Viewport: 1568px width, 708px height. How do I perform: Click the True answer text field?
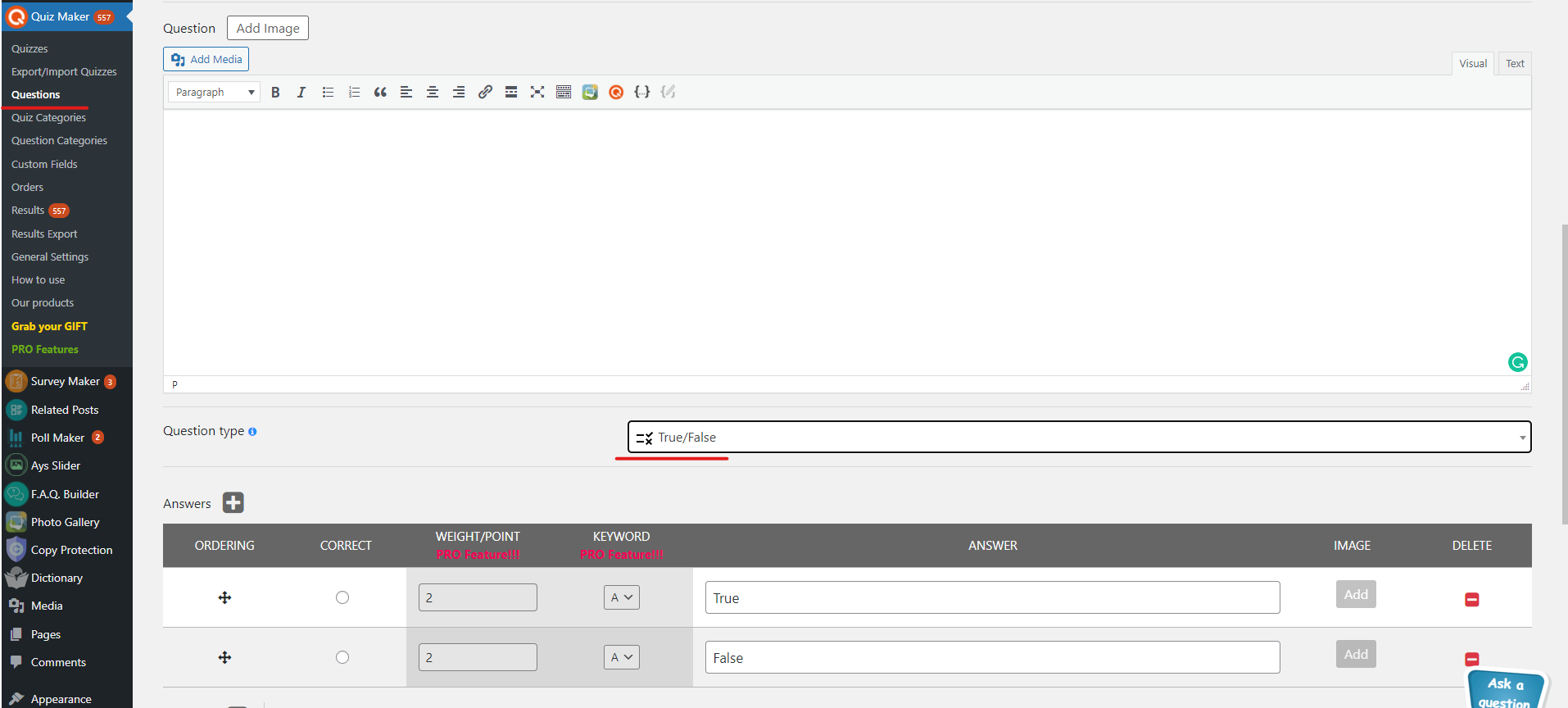tap(992, 597)
